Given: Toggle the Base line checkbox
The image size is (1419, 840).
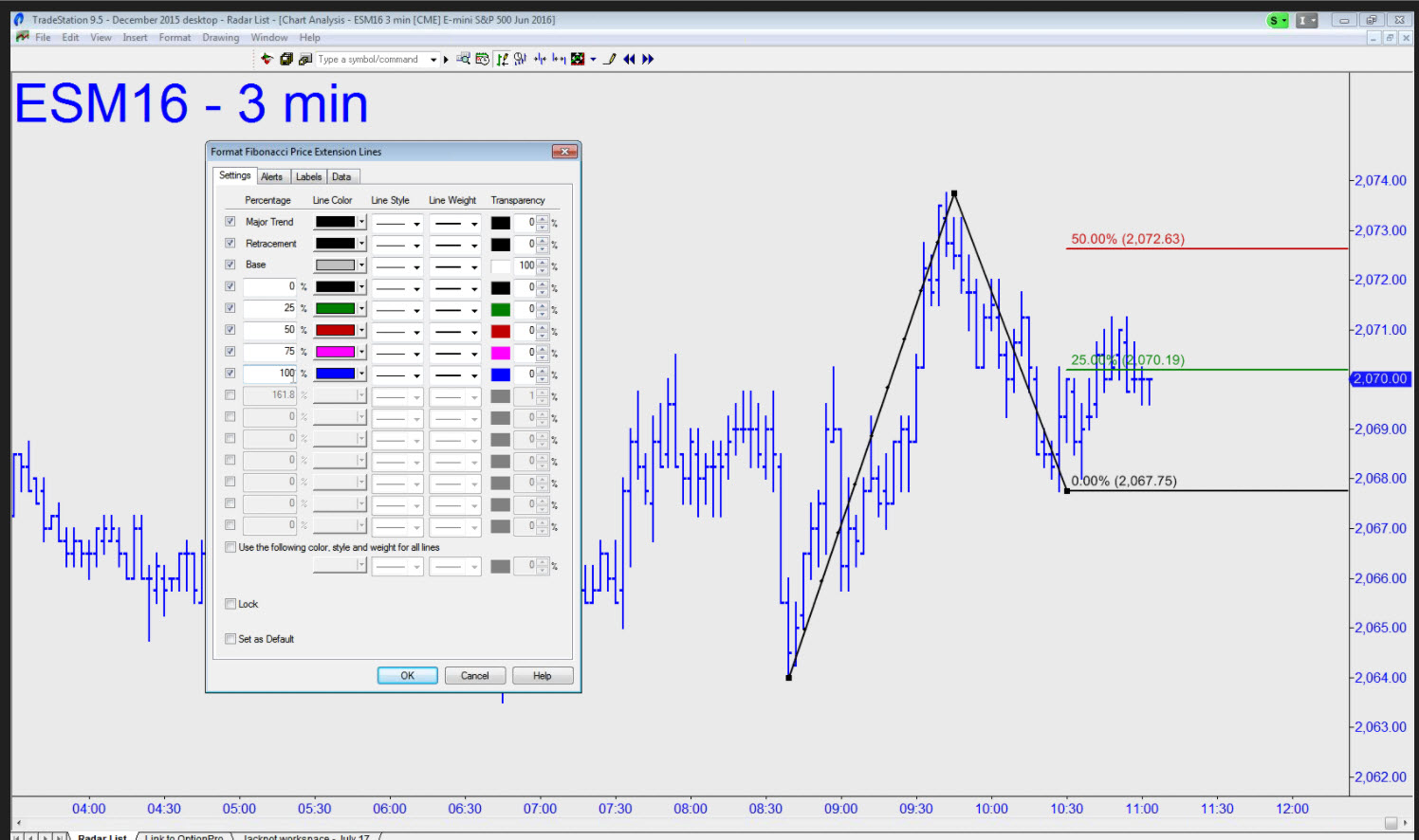Looking at the screenshot, I should click(230, 265).
